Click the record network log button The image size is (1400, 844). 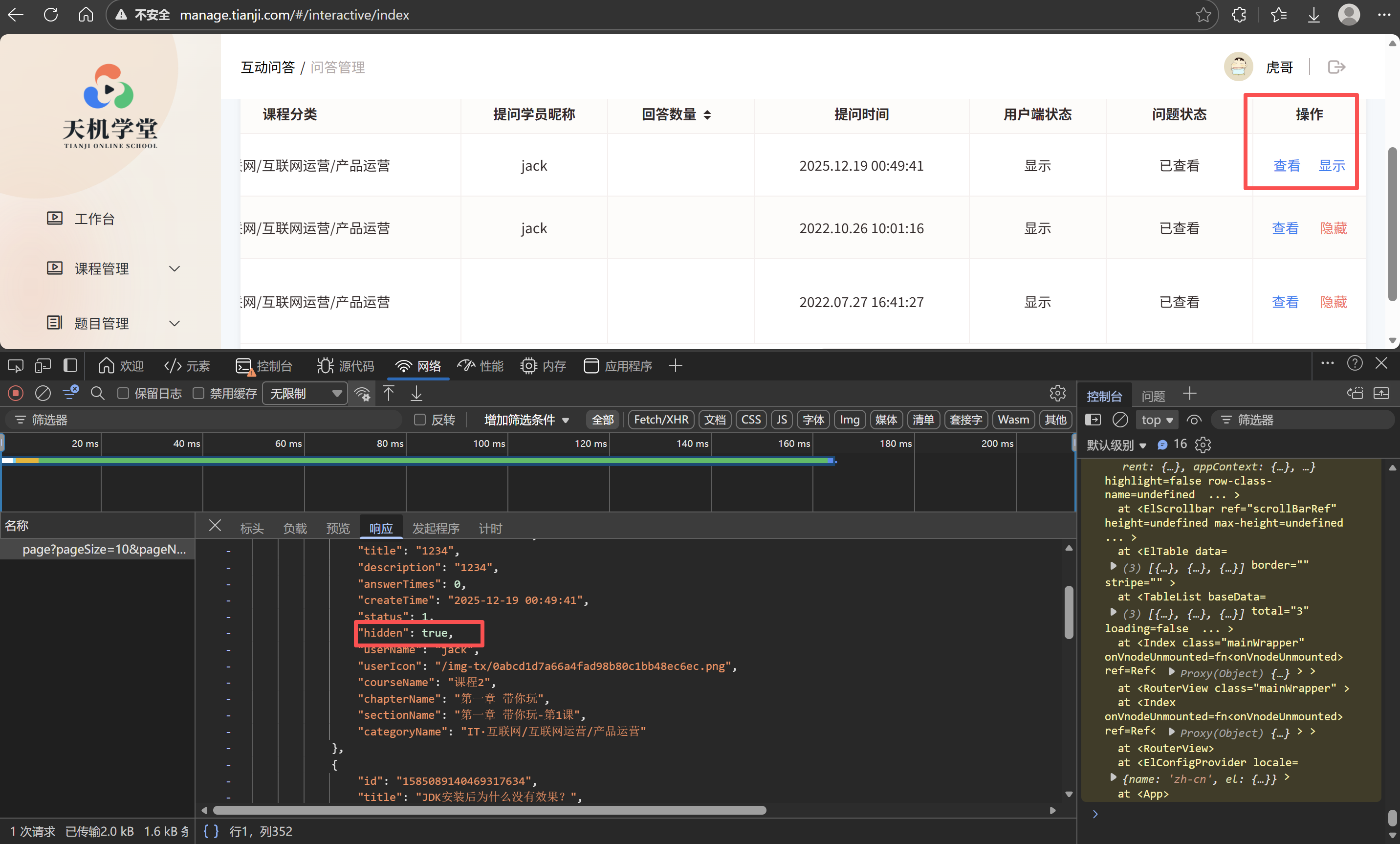15,393
